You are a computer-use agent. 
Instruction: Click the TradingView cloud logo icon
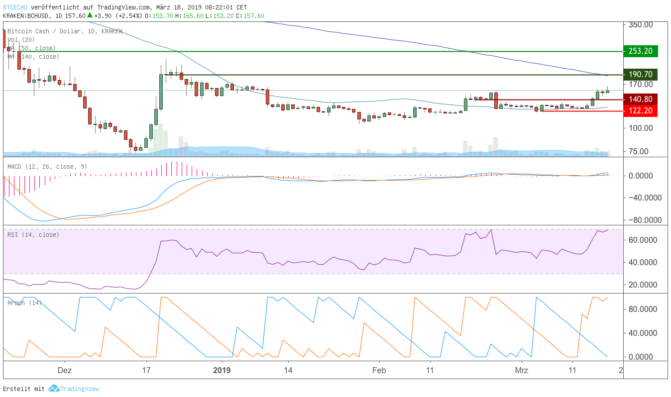pos(53,388)
